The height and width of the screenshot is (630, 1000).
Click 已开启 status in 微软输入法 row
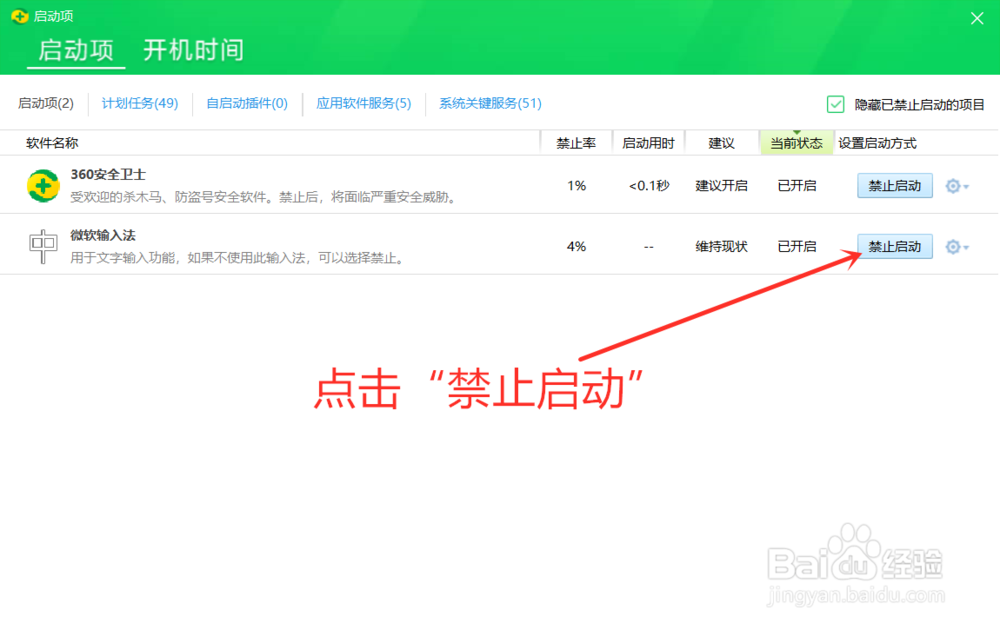point(797,247)
